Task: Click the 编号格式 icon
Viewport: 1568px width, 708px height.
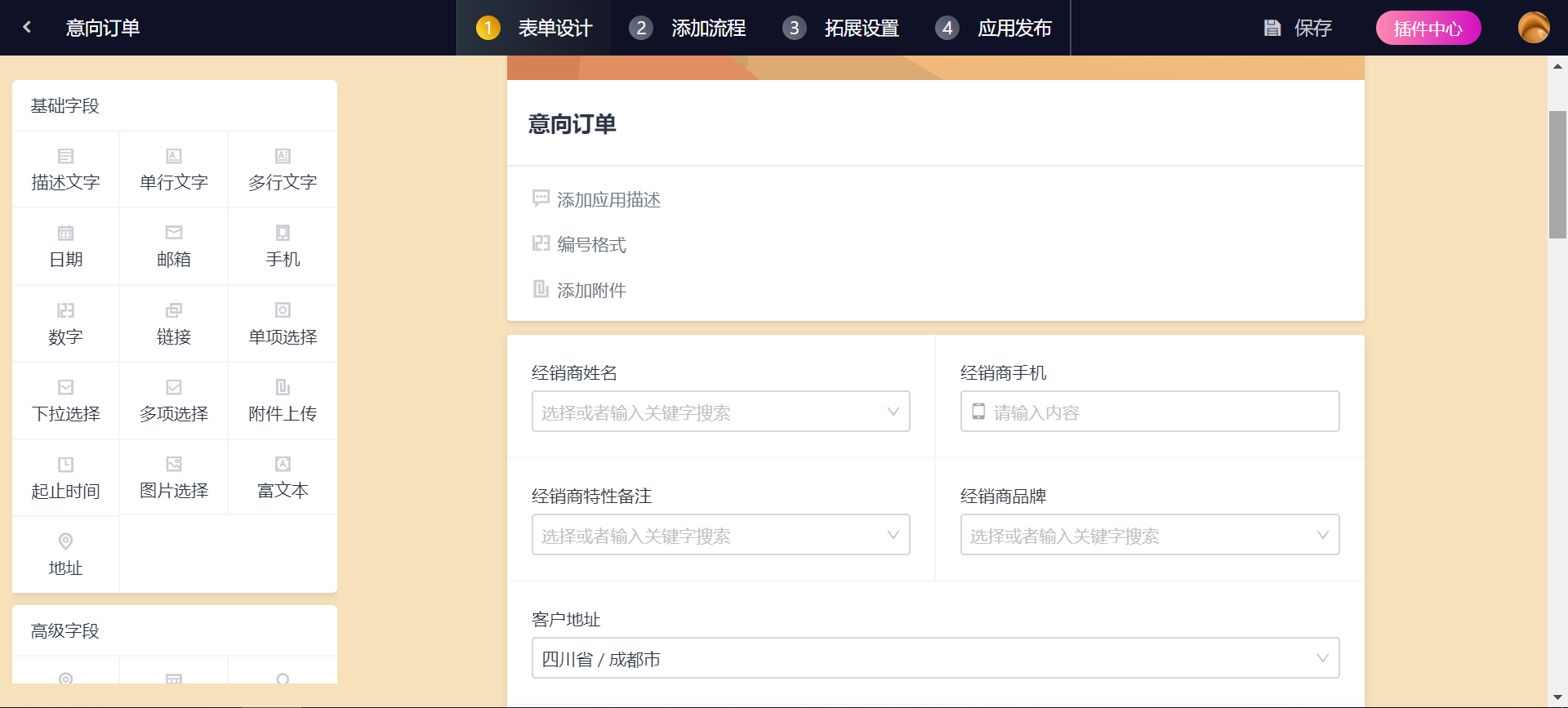Action: (x=541, y=243)
